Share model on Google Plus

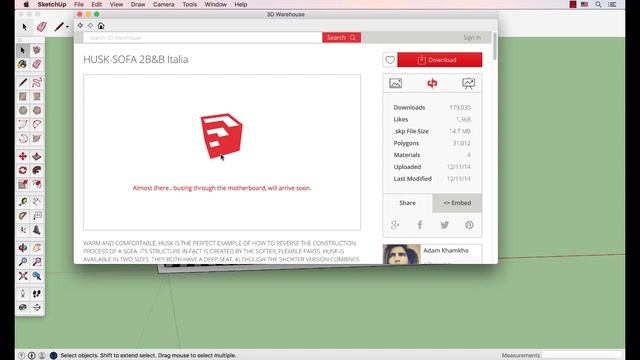(395, 225)
